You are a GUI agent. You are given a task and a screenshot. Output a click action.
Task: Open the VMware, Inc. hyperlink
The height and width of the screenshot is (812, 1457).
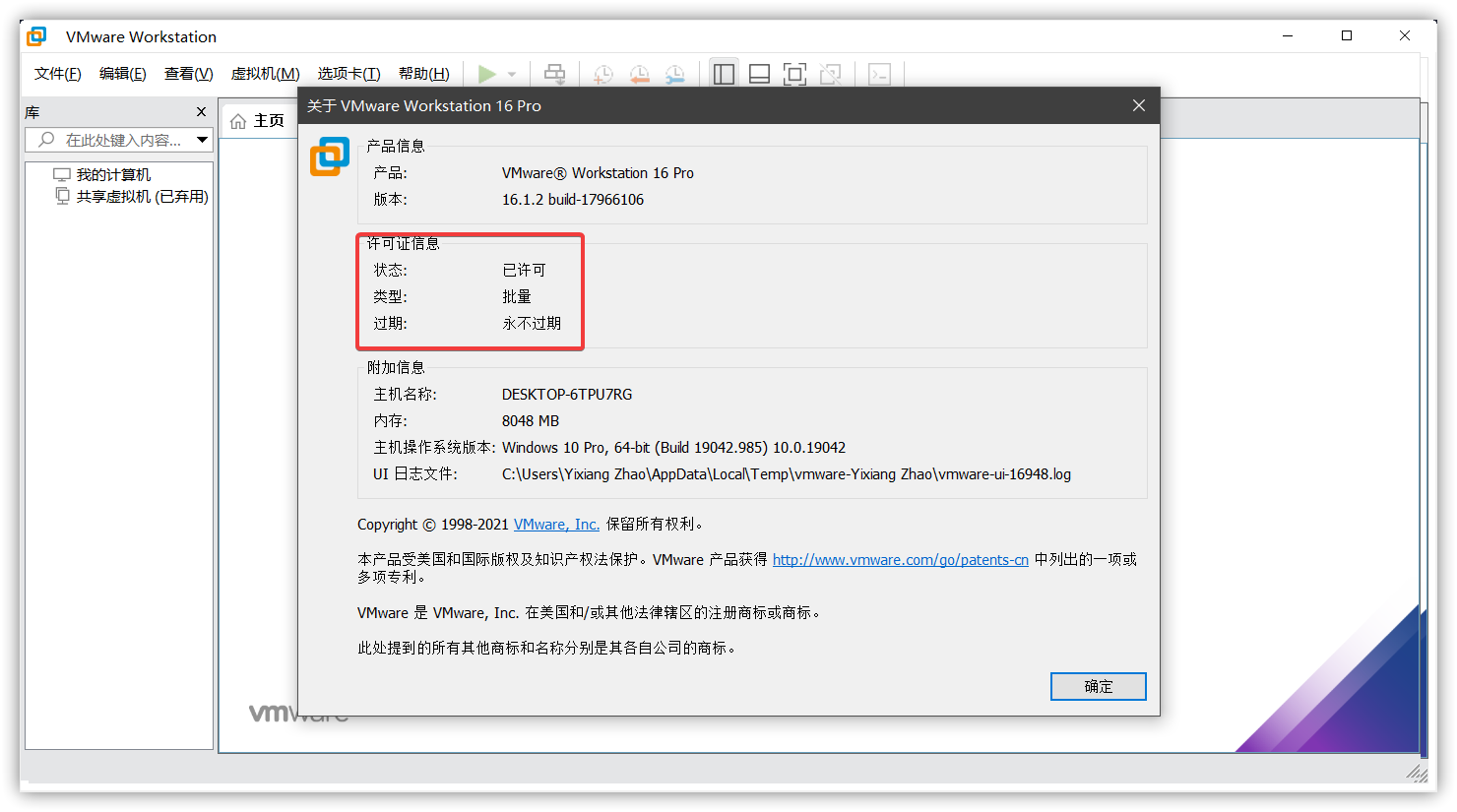coord(555,524)
